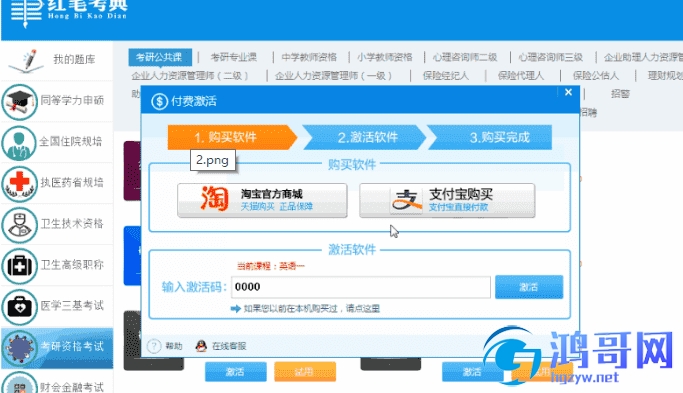Switch to the 考研公共课 tab
Image resolution: width=683 pixels, height=393 pixels.
(160, 57)
